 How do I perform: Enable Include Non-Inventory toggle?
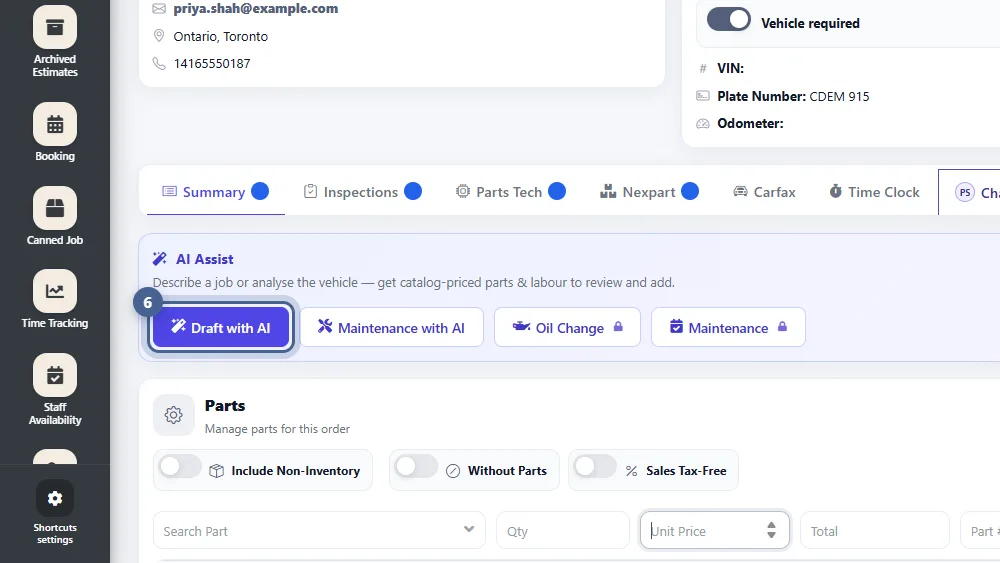(x=180, y=467)
